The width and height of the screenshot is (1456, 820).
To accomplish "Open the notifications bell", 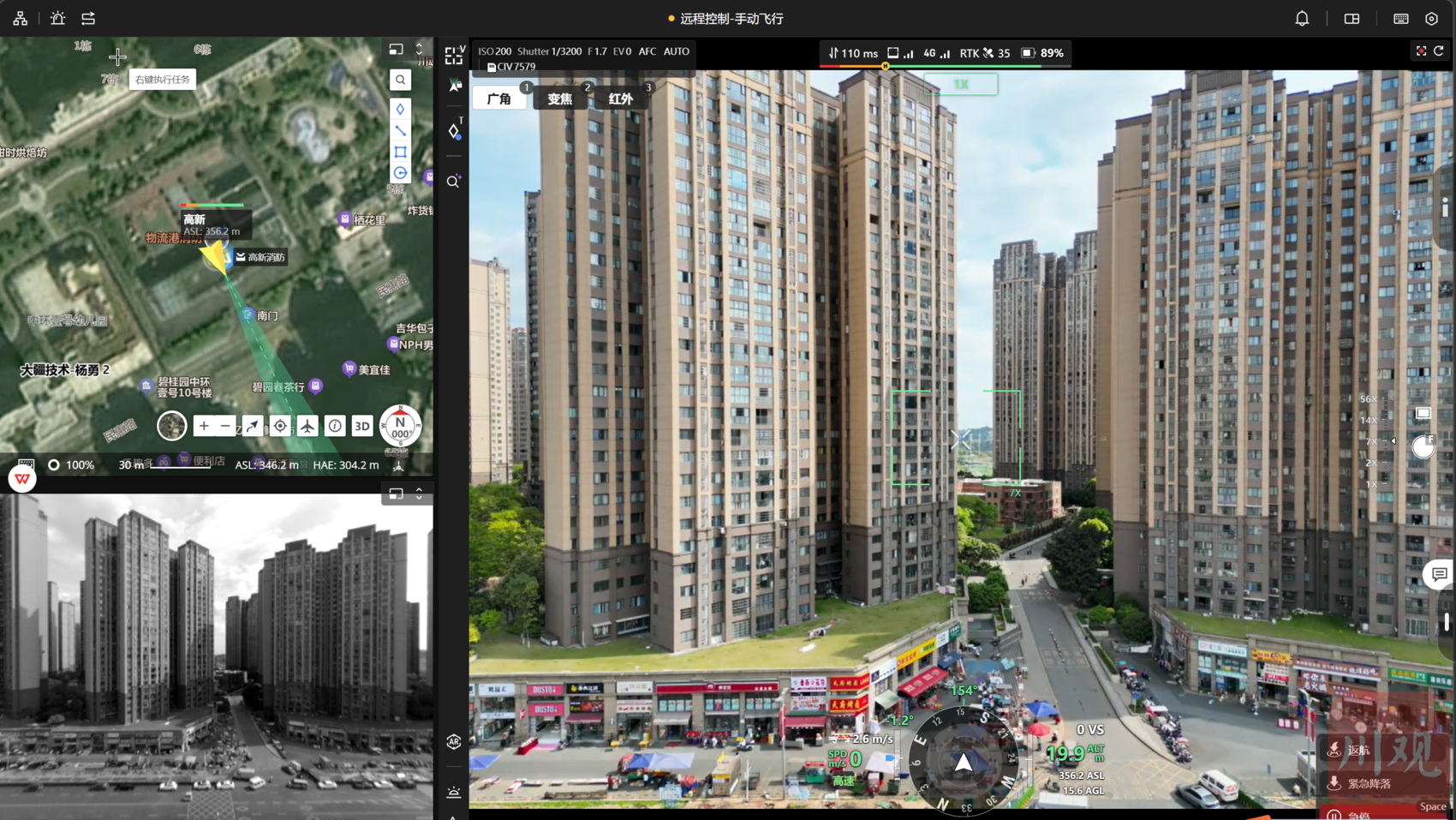I will click(1302, 19).
